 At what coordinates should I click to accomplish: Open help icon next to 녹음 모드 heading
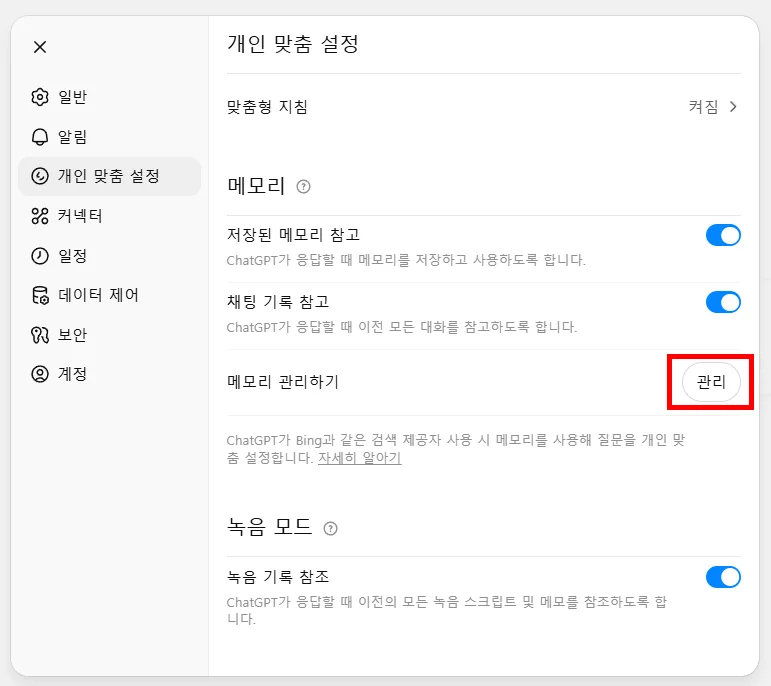(330, 529)
